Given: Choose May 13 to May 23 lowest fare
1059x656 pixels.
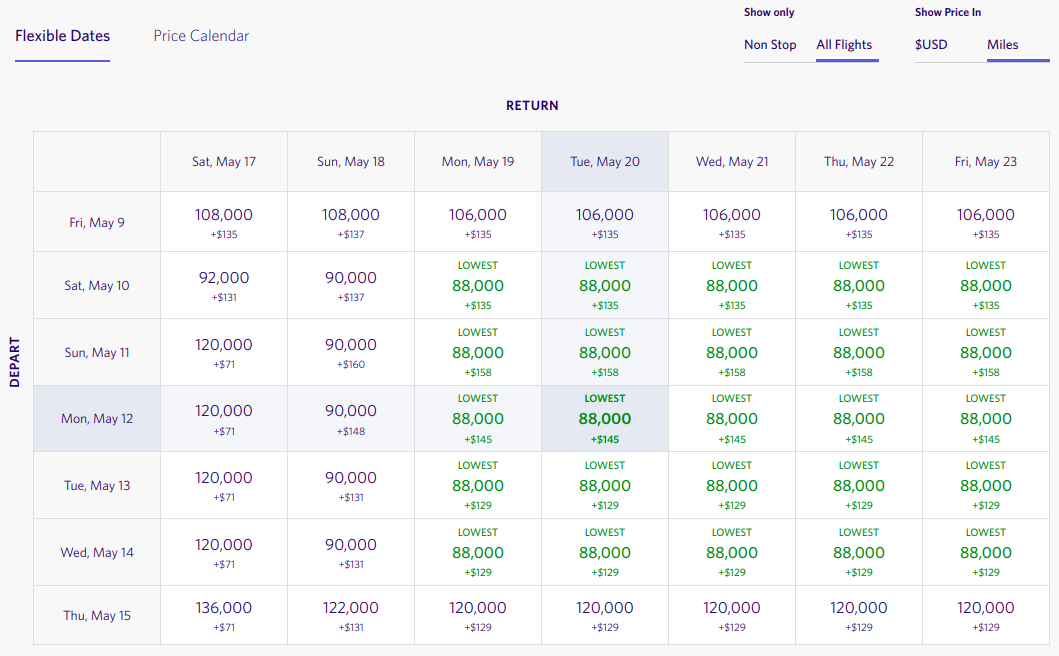Looking at the screenshot, I should coord(985,485).
